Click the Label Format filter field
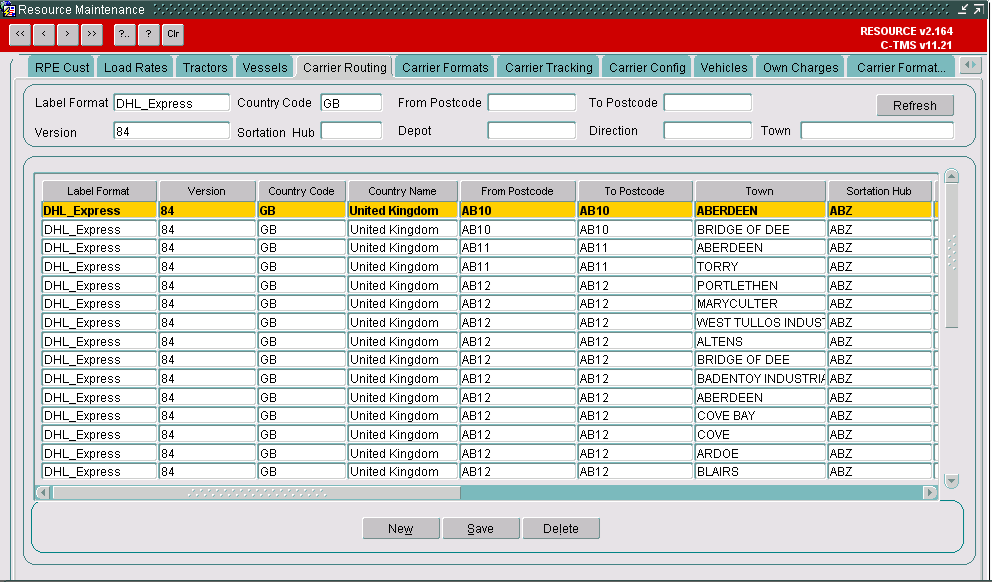The height and width of the screenshot is (582, 992). tap(171, 102)
